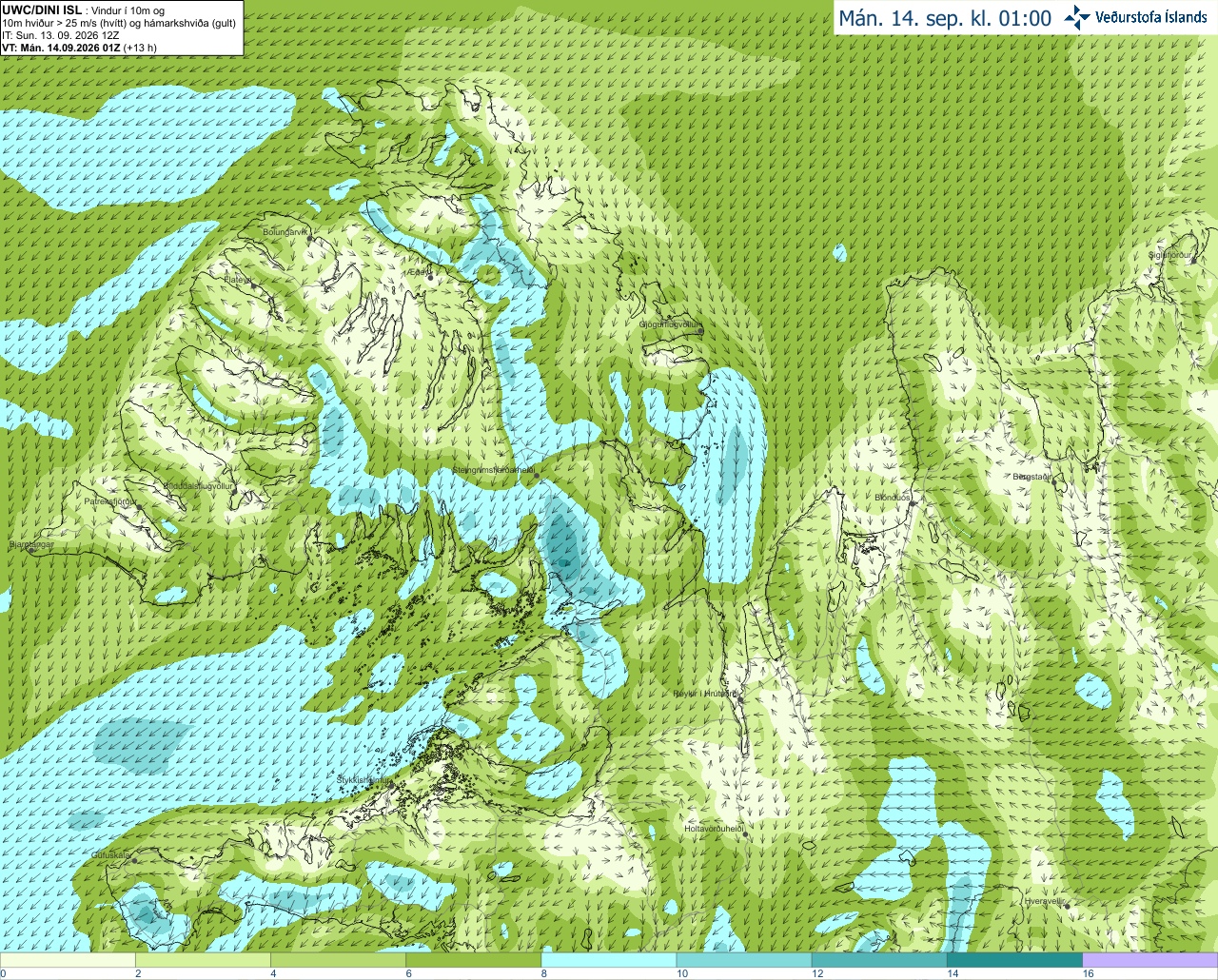The height and width of the screenshot is (980, 1218).
Task: Click the Bergstaðir station label
Action: pyautogui.click(x=1031, y=477)
